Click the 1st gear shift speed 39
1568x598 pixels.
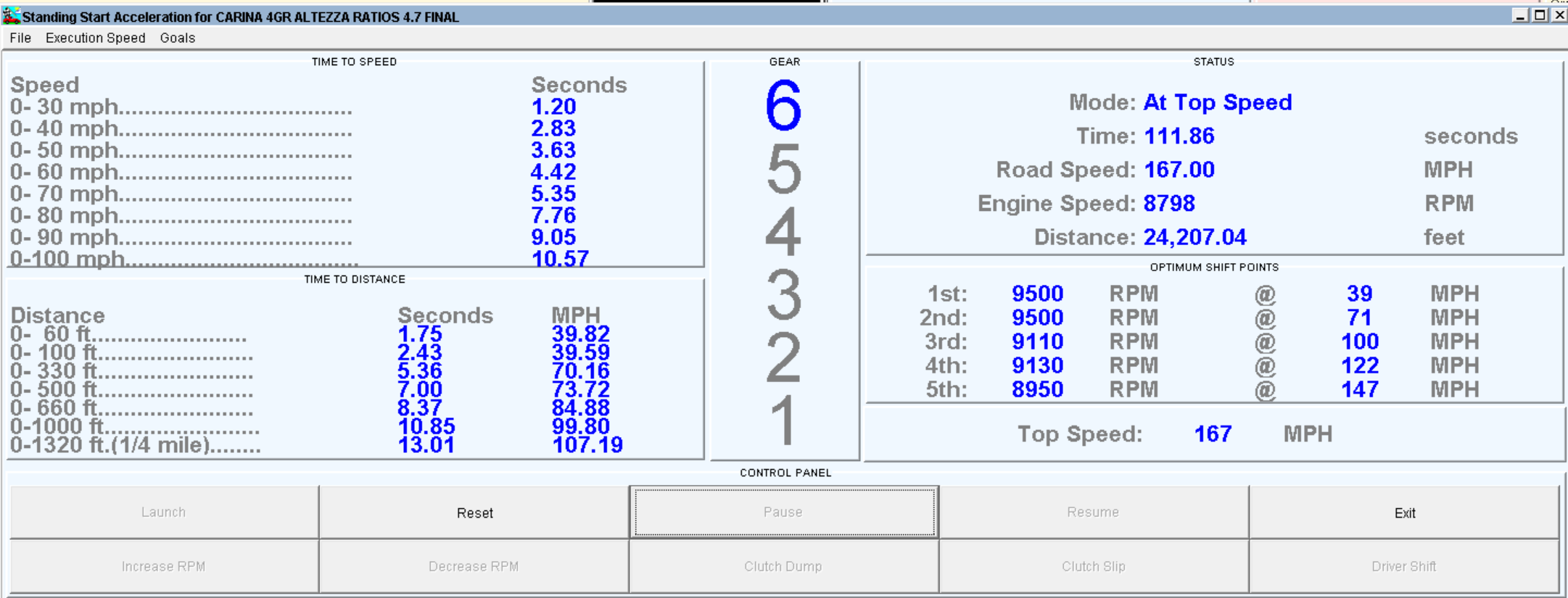1360,294
